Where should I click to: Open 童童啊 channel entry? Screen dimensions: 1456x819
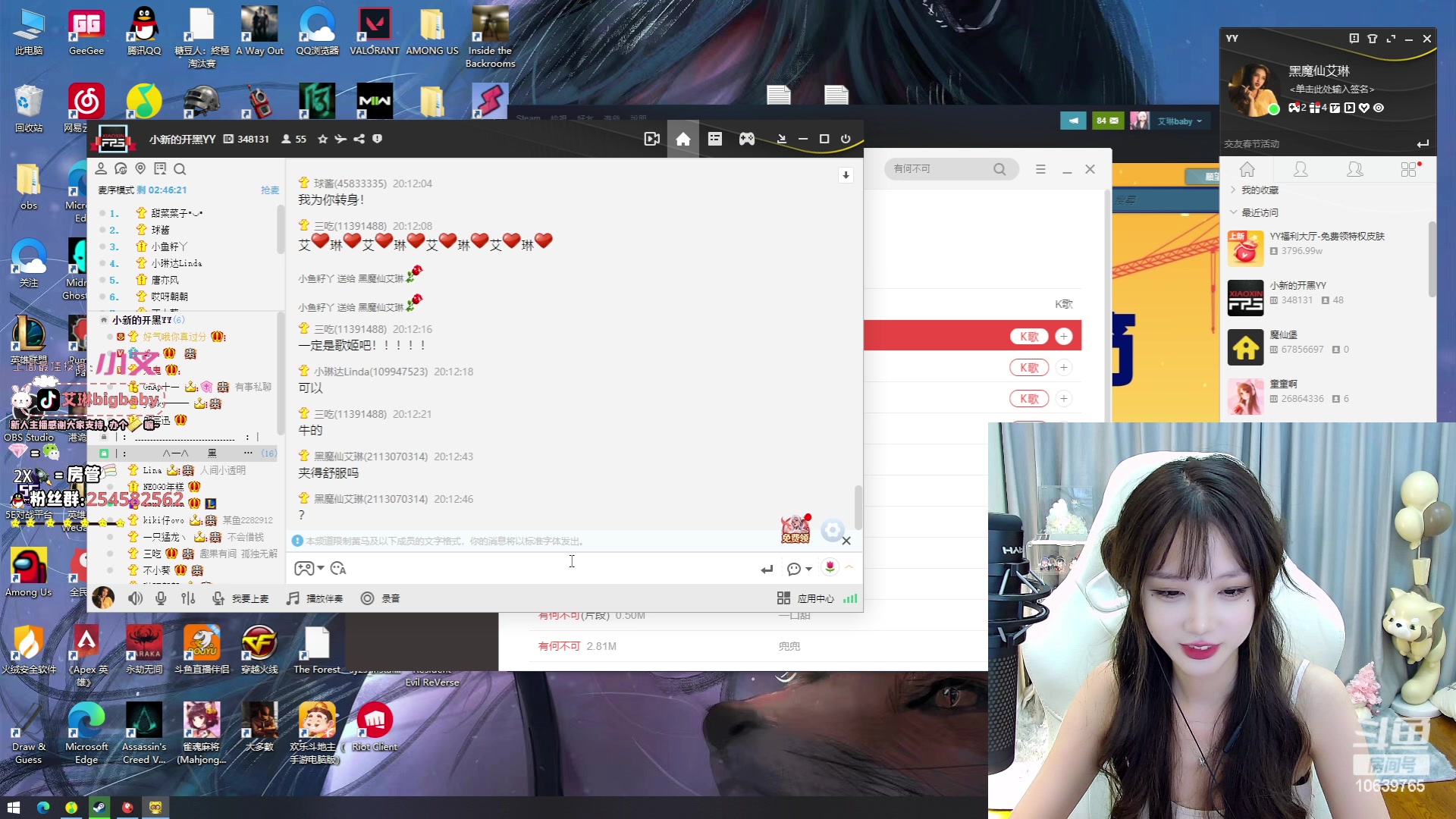tap(1326, 396)
